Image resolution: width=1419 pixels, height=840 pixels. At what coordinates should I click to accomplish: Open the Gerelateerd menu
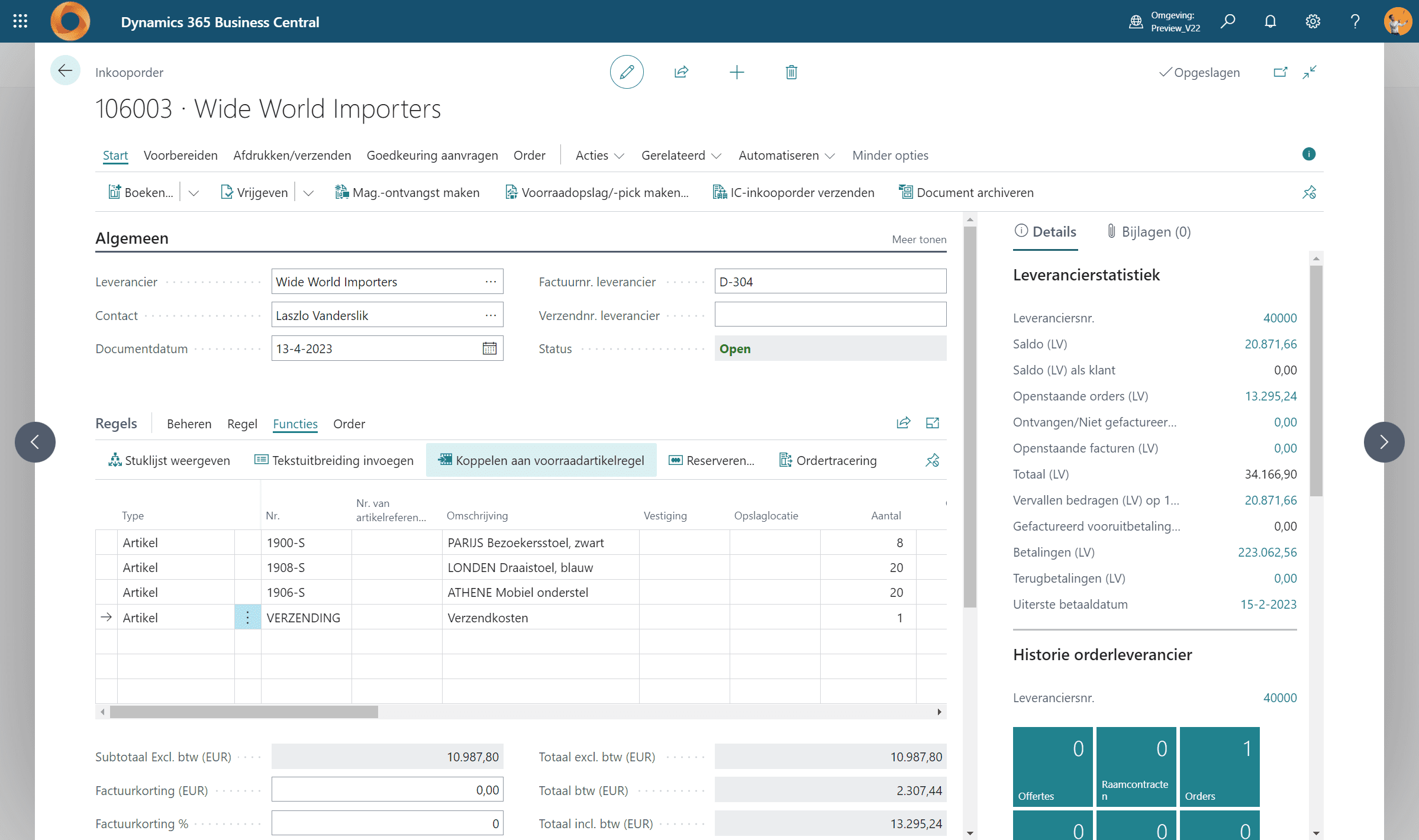coord(681,156)
